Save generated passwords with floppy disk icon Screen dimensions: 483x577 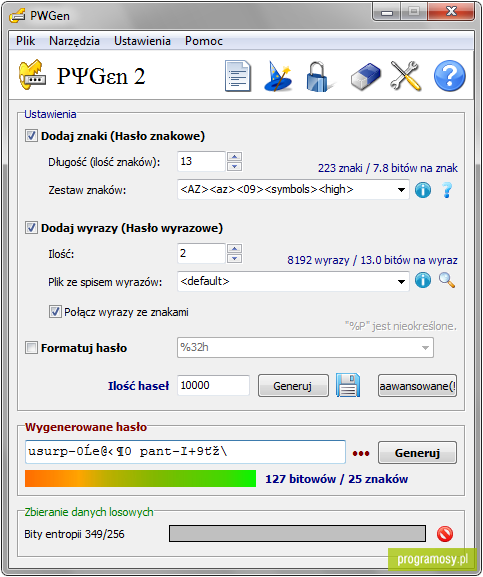click(x=348, y=385)
